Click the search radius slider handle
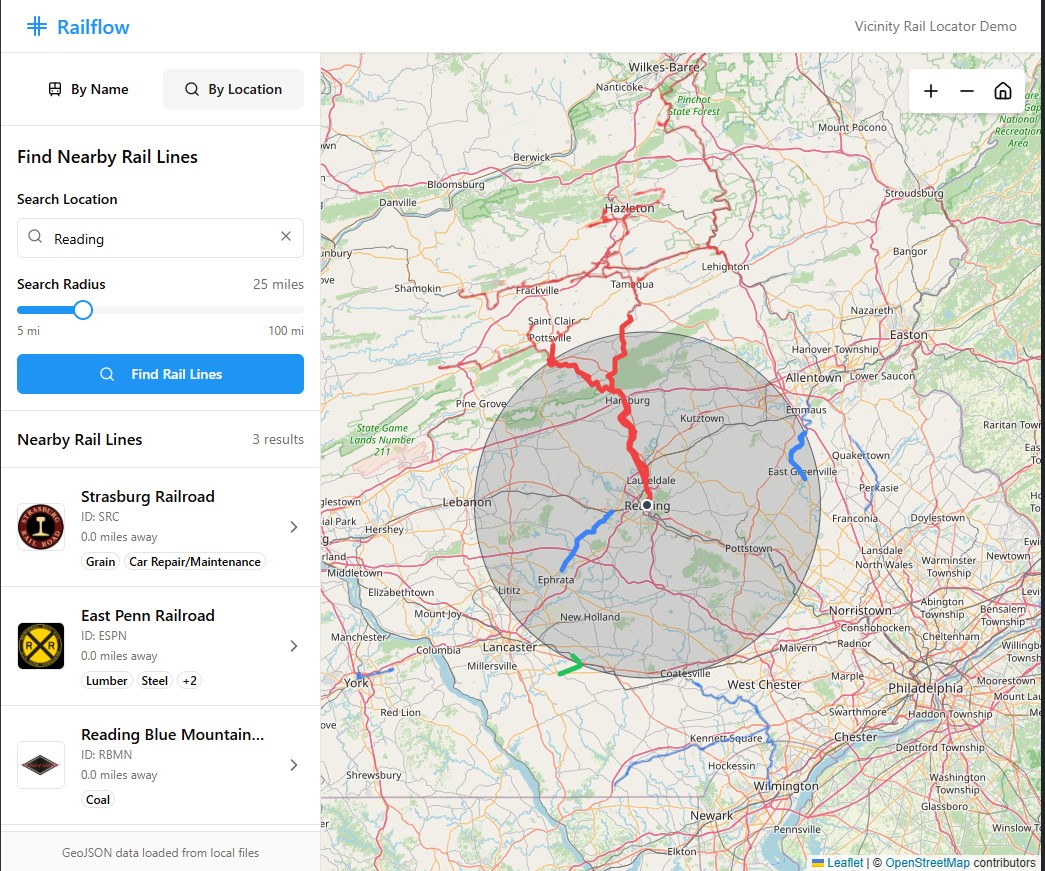The width and height of the screenshot is (1045, 871). [x=83, y=310]
